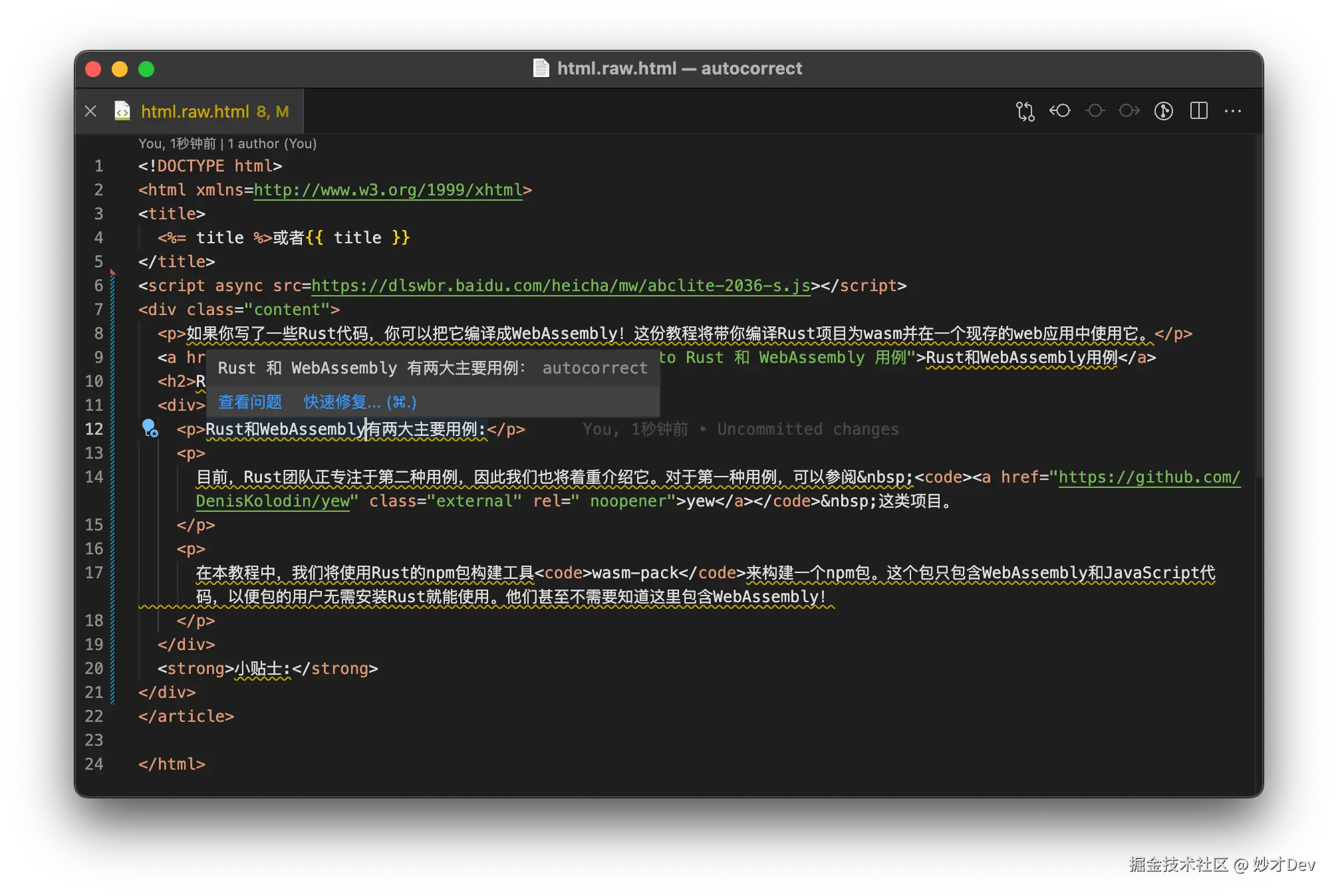Click the macOS yellow minimize button
Image resolution: width=1338 pixels, height=896 pixels.
tap(120, 69)
